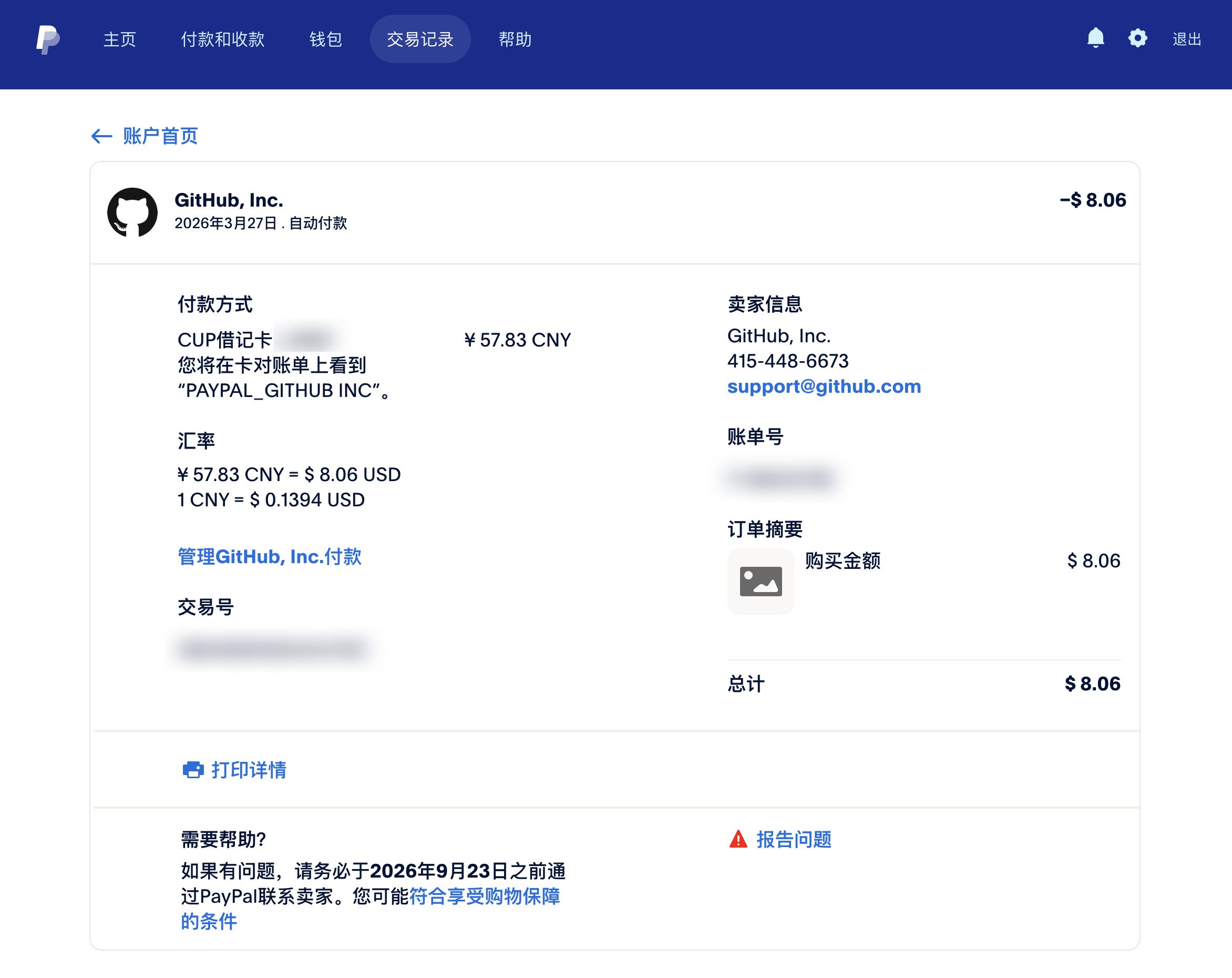Click the red warning triangle icon
1232x978 pixels.
pos(738,839)
